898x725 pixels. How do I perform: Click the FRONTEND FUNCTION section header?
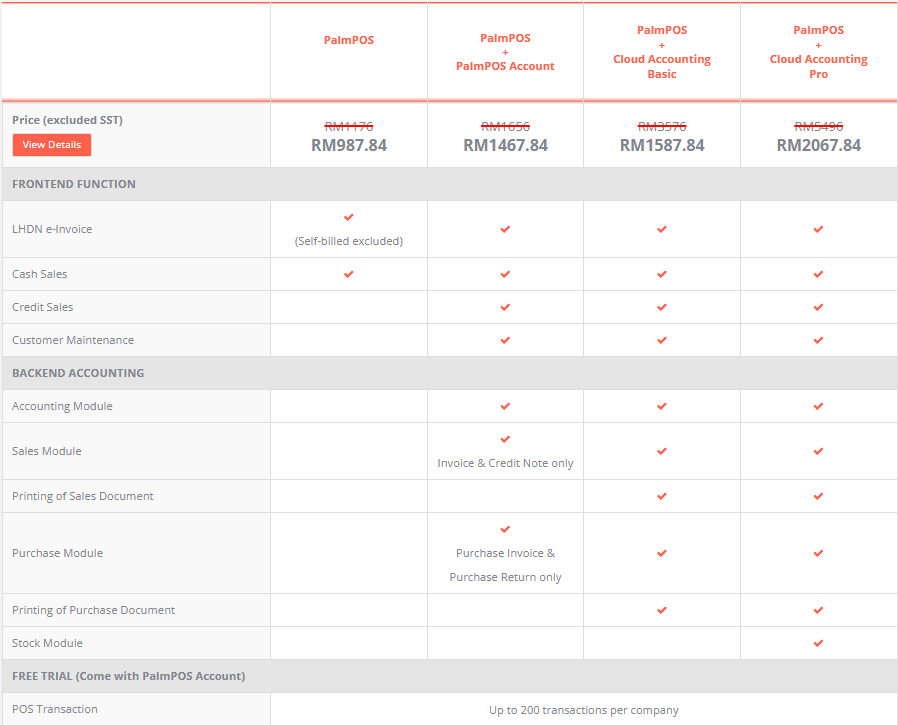pyautogui.click(x=74, y=184)
